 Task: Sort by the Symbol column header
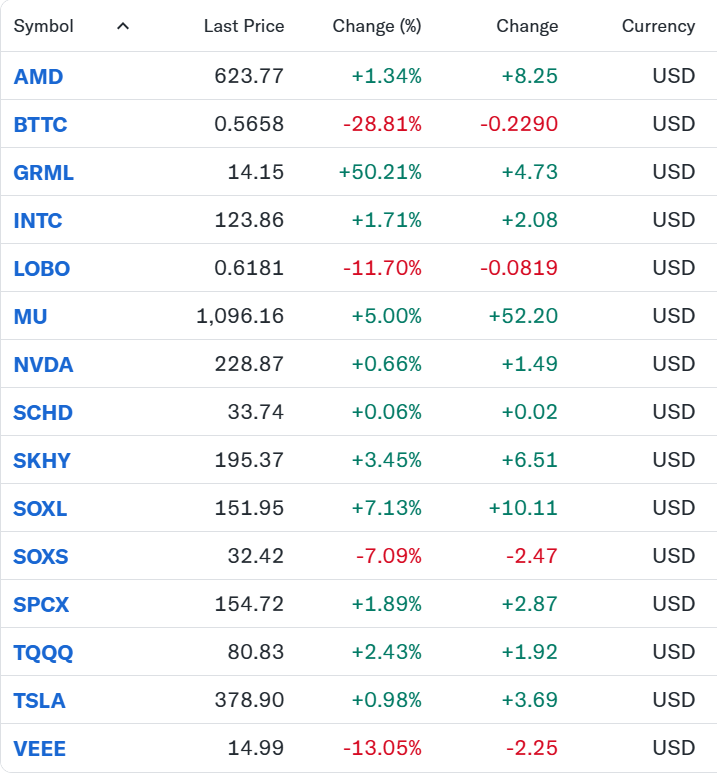coord(43,26)
